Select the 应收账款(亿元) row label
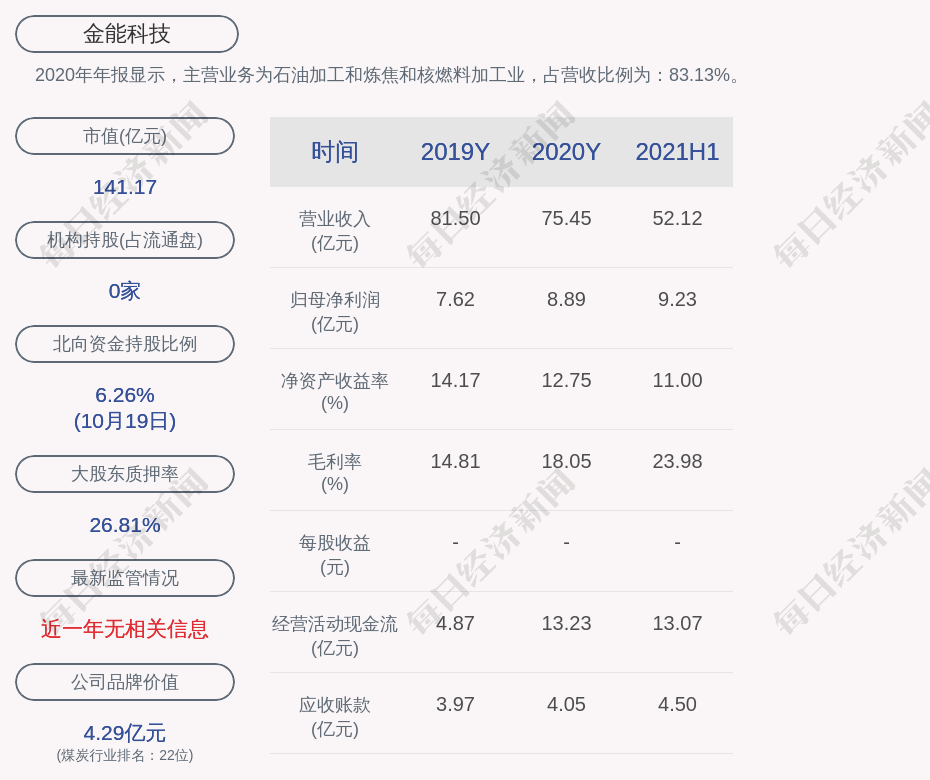The image size is (930, 780). pos(335,717)
